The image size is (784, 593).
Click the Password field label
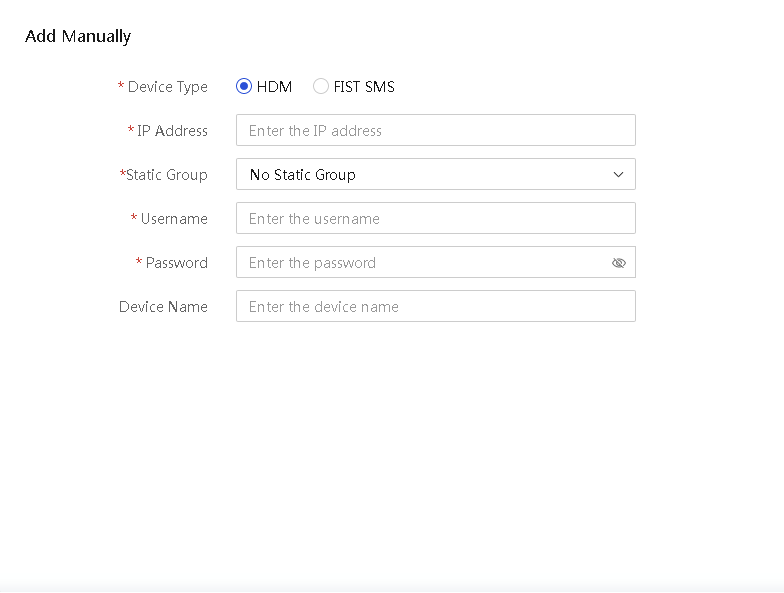click(x=176, y=262)
